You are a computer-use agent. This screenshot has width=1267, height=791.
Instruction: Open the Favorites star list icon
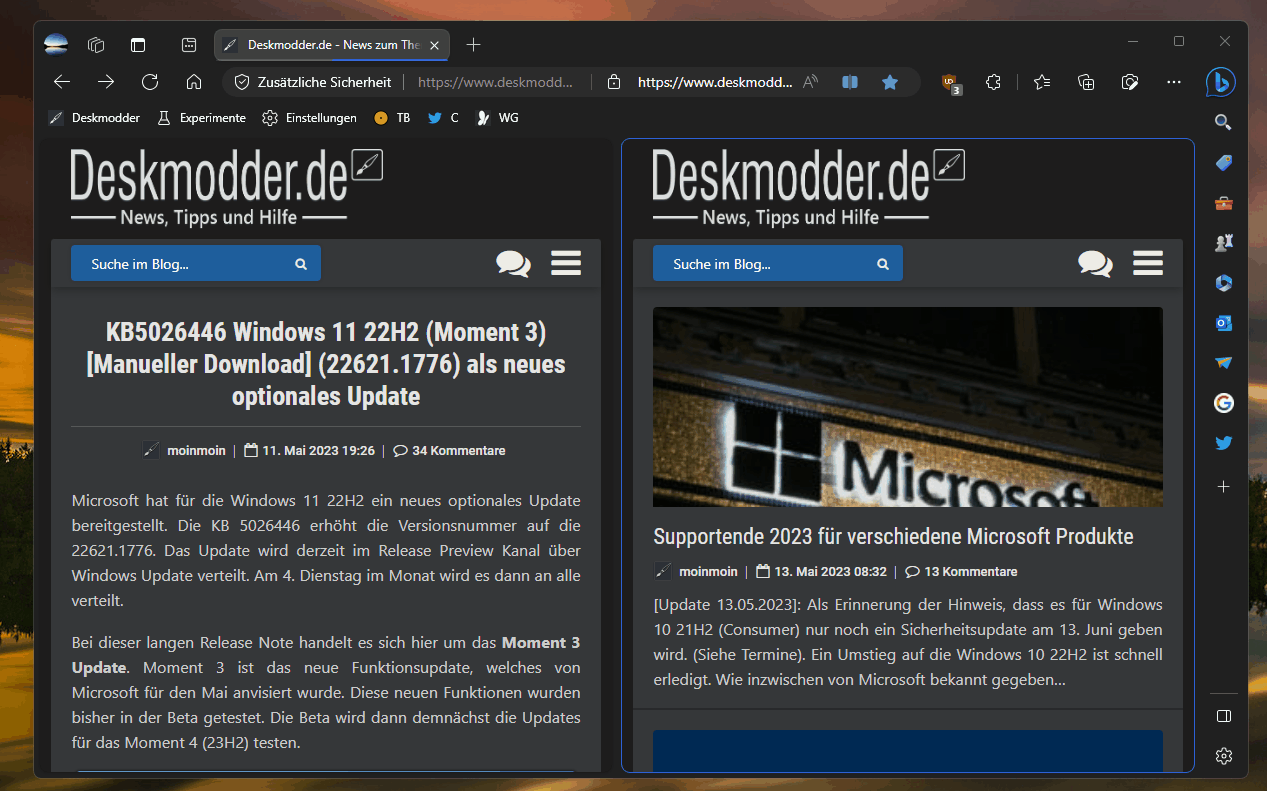point(1042,82)
